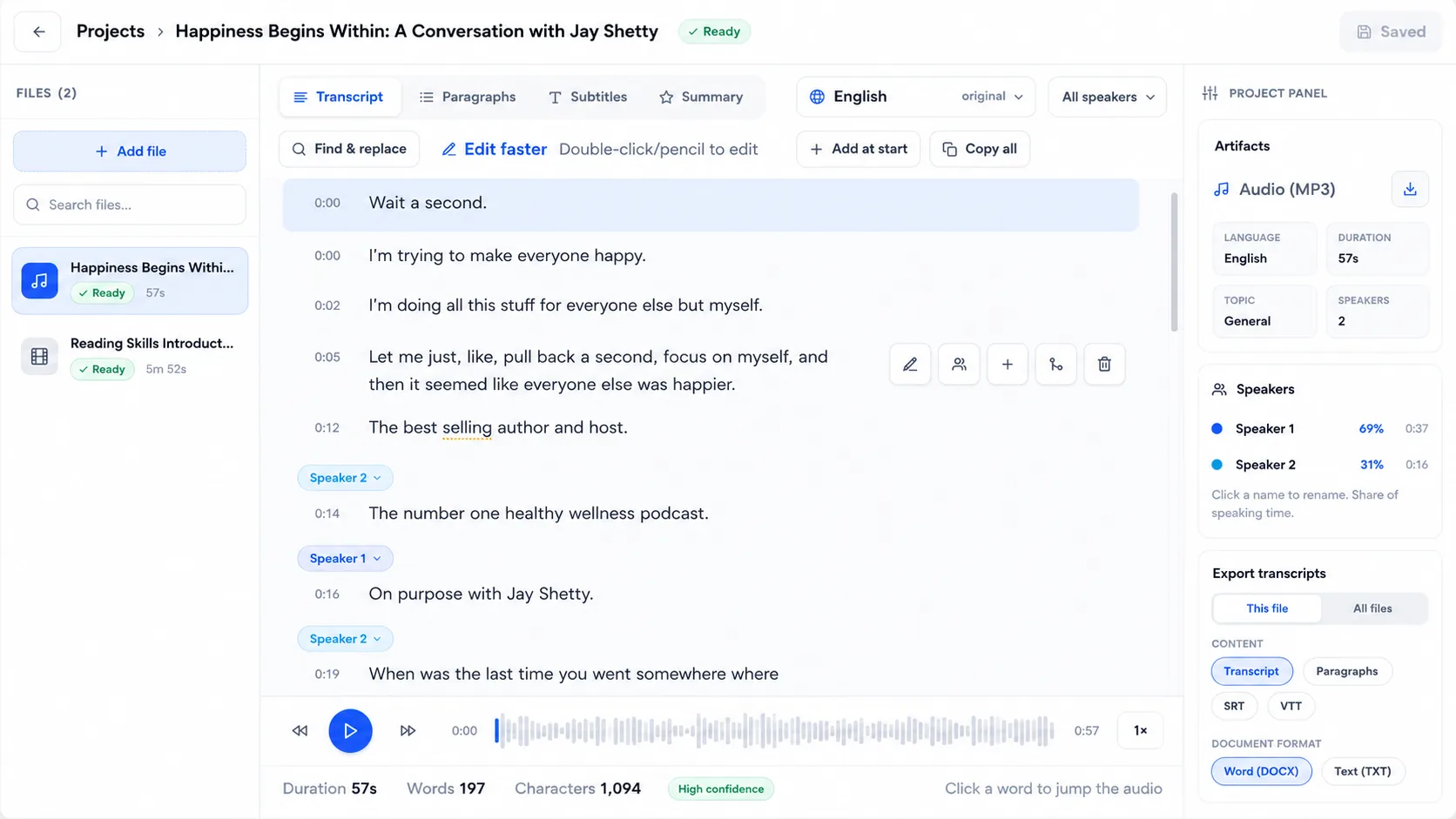This screenshot has height=819, width=1456.
Task: Choose Word (DOCX) document format
Action: pyautogui.click(x=1261, y=771)
